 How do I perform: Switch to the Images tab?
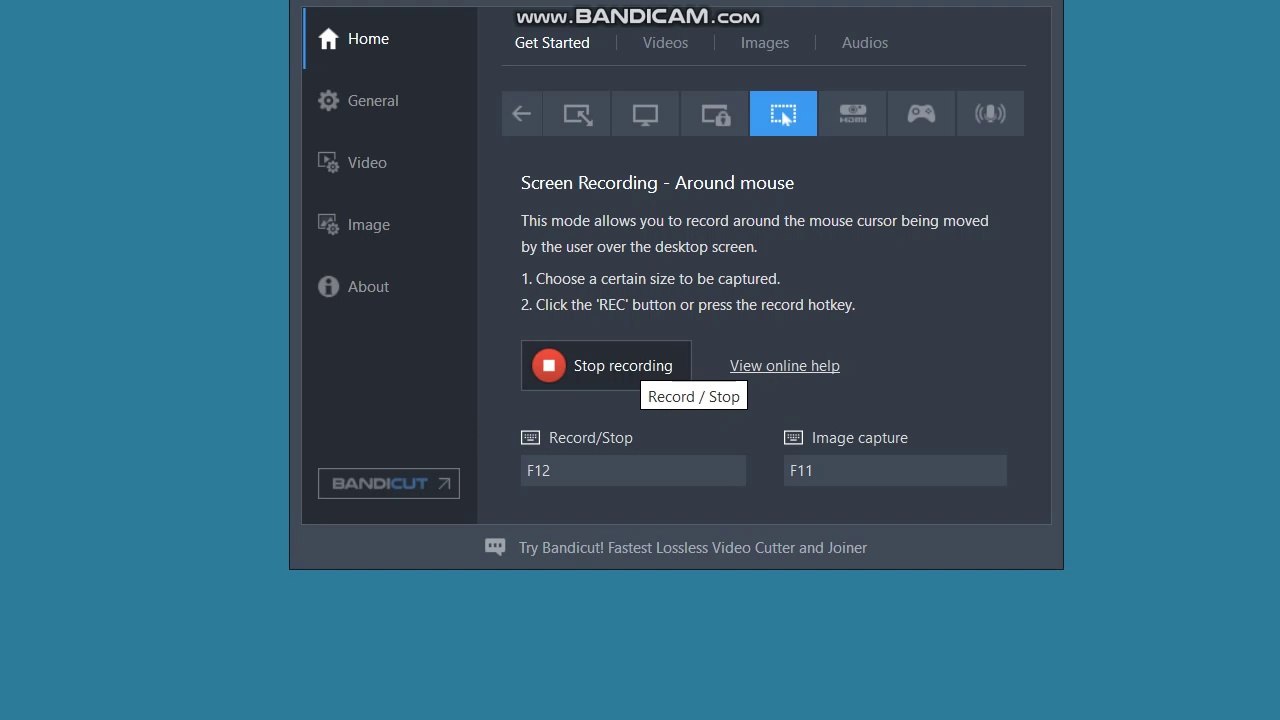click(x=765, y=43)
